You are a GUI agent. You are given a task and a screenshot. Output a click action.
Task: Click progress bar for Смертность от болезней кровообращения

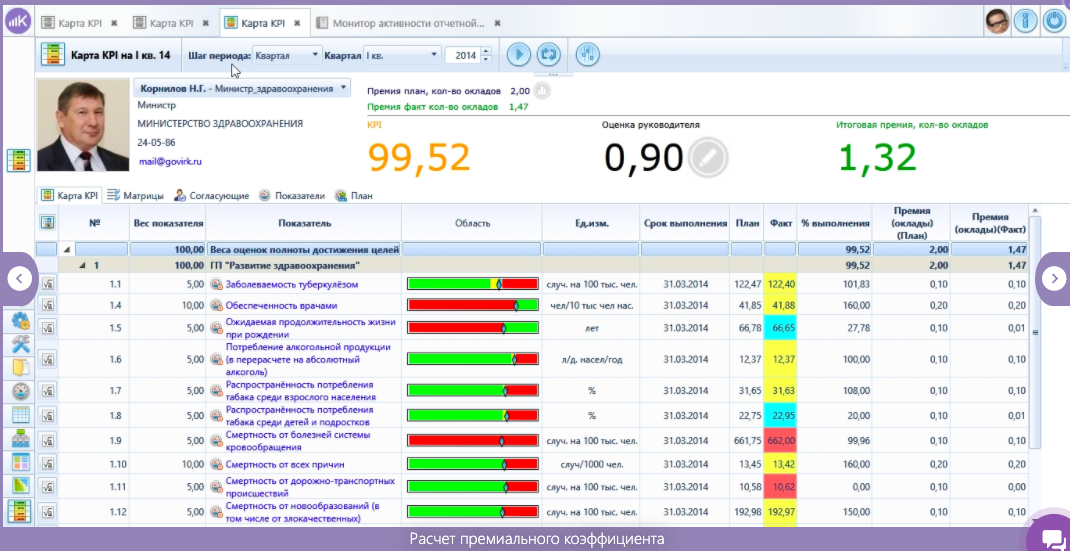[x=472, y=440]
